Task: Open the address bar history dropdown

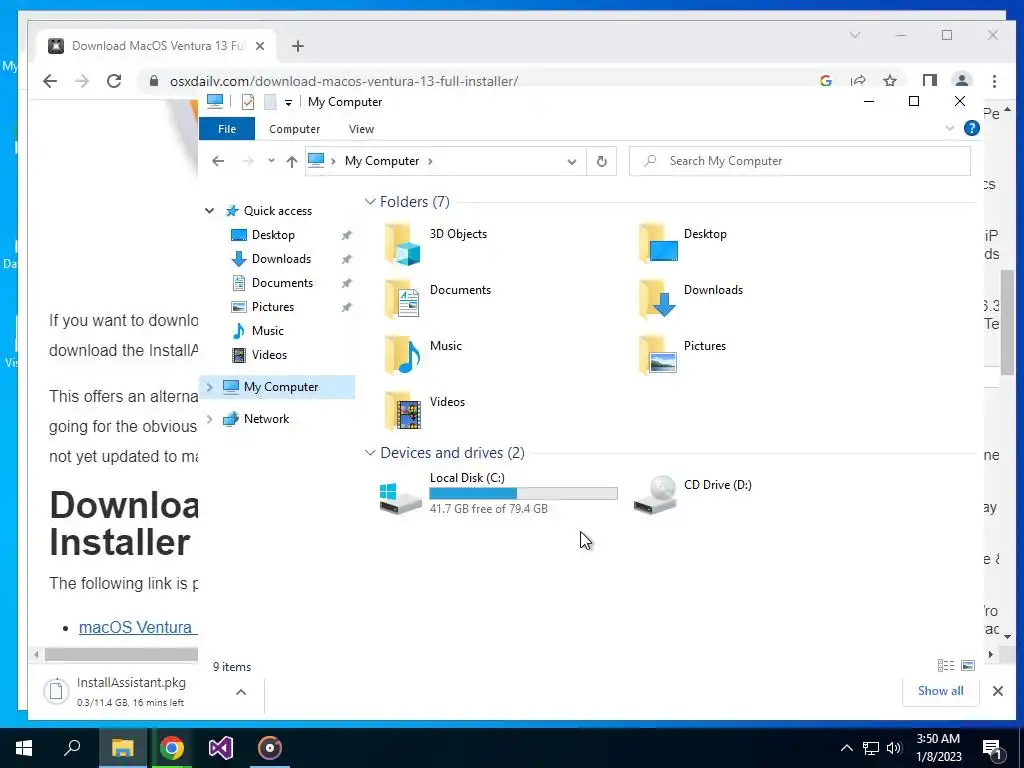Action: (571, 162)
